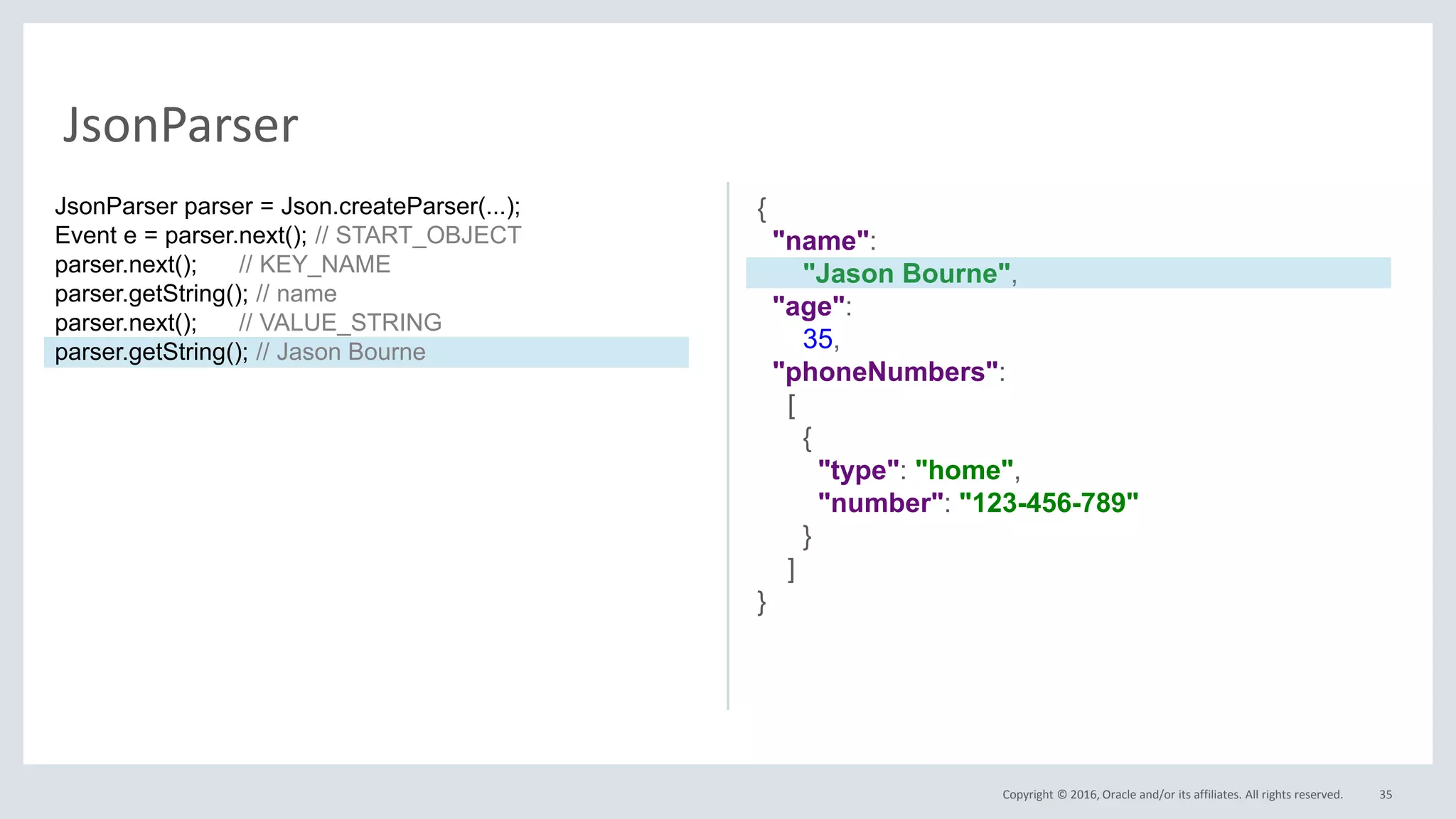The width and height of the screenshot is (1456, 819).
Task: Click the START_OBJECT comment text
Action: pyautogui.click(x=428, y=235)
